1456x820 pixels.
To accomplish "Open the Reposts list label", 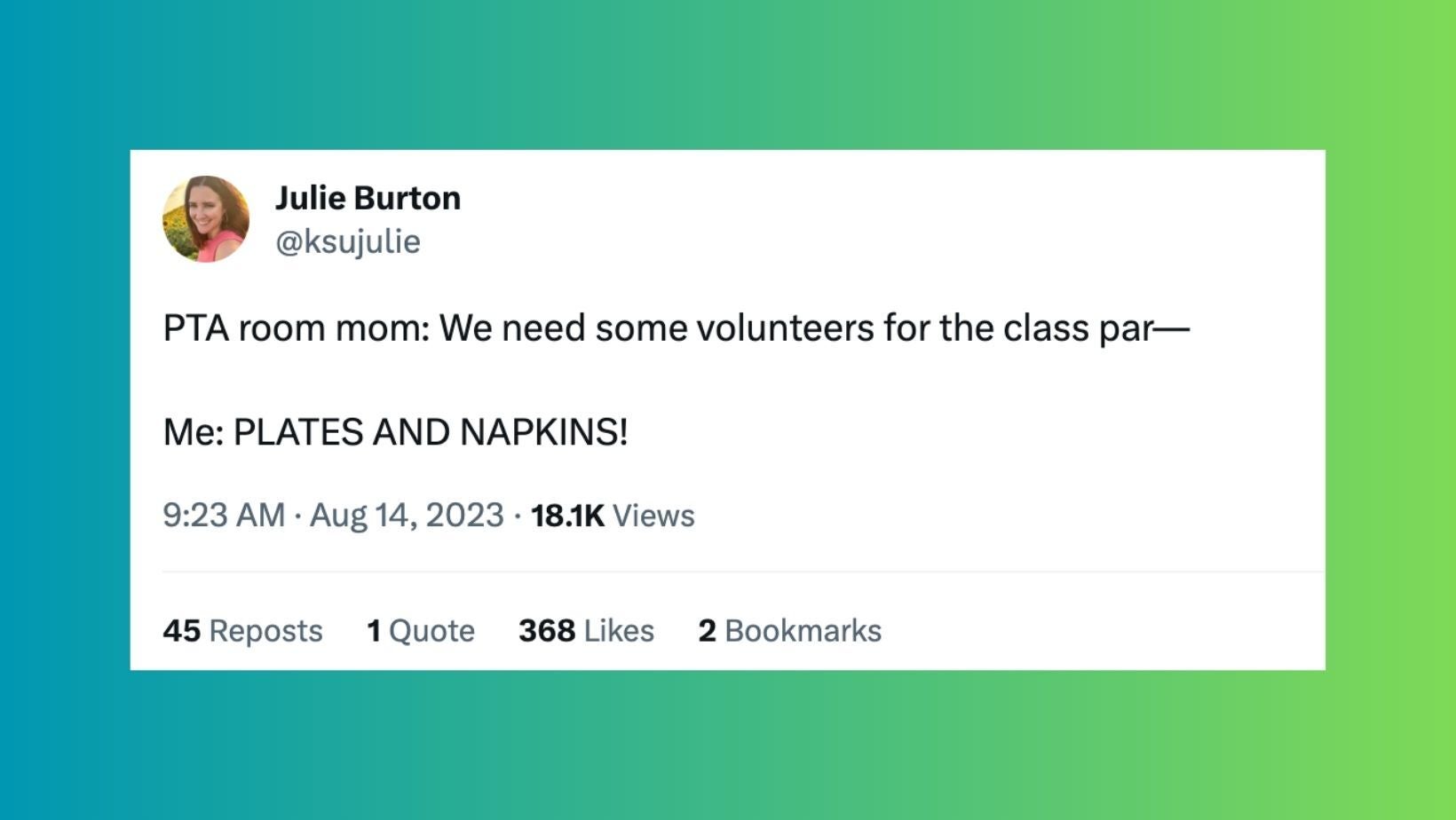I will (x=265, y=631).
